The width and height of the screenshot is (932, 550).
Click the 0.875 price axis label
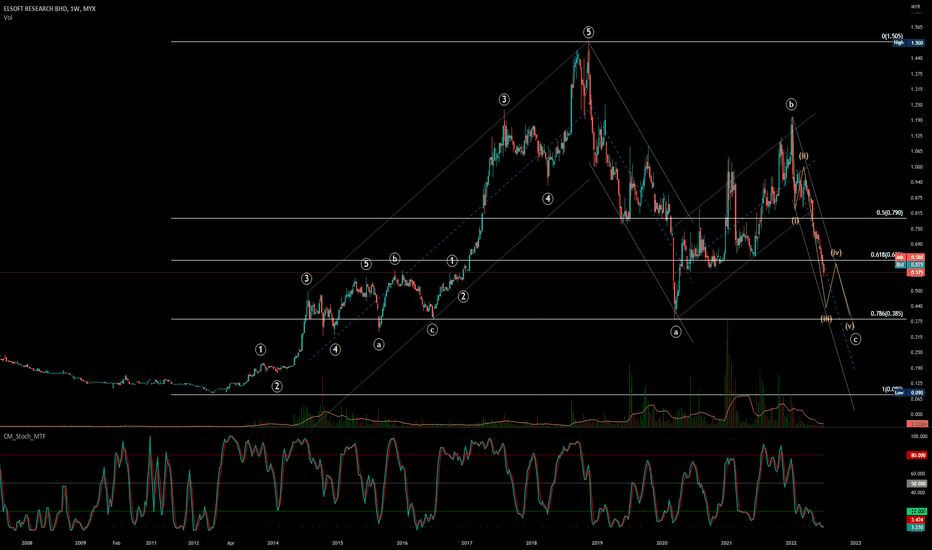coord(917,198)
